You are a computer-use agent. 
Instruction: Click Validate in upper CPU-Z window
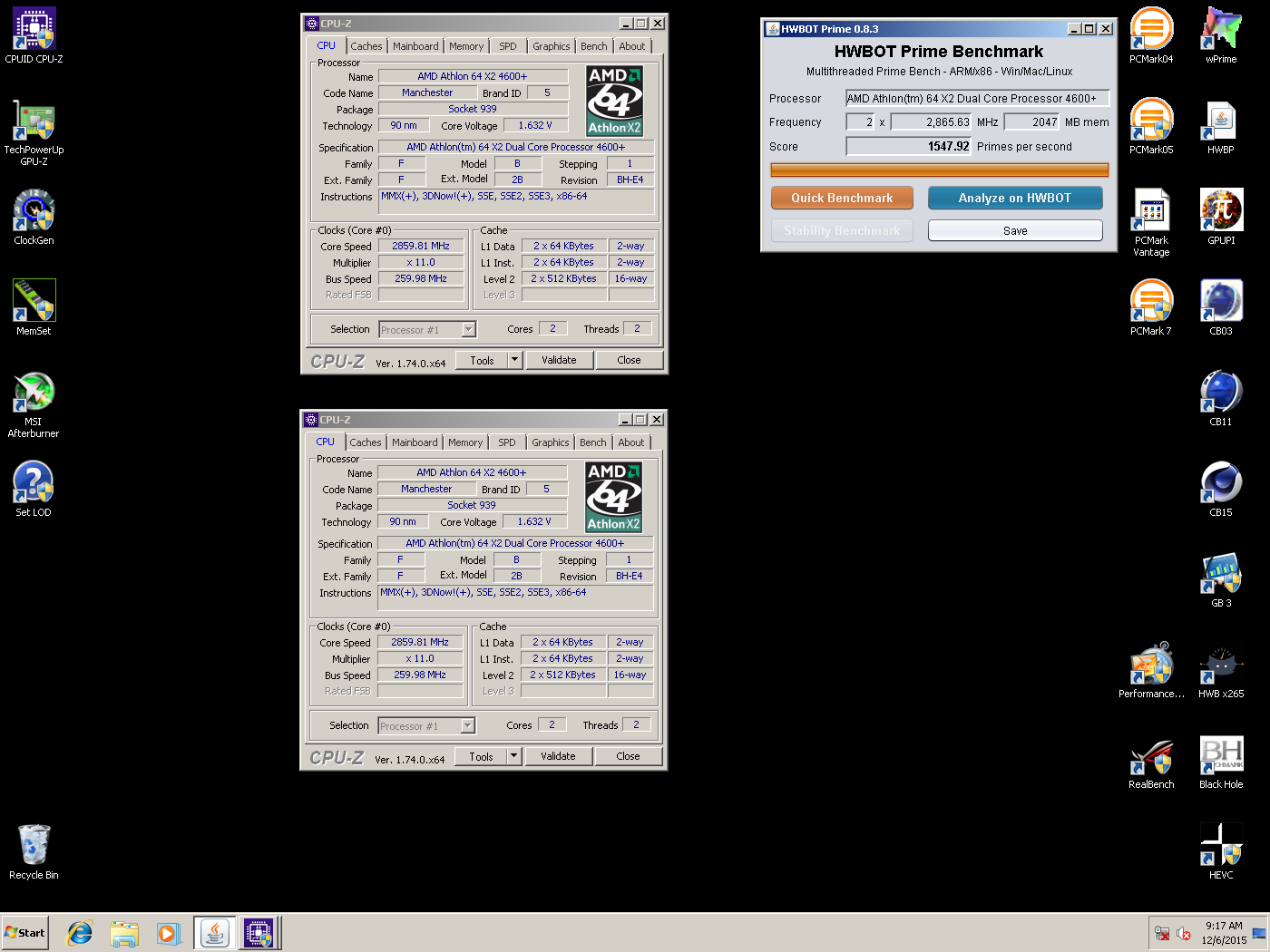559,360
